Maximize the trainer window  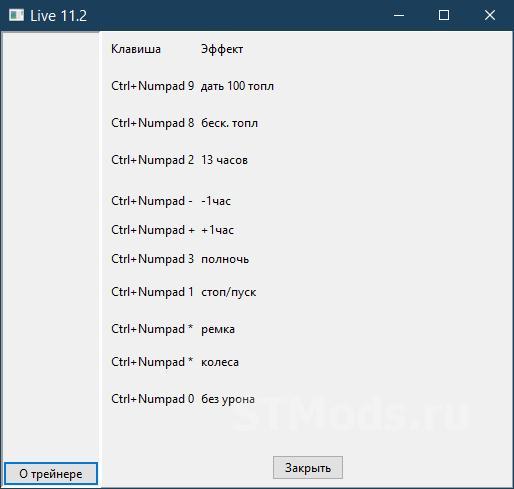(x=444, y=15)
